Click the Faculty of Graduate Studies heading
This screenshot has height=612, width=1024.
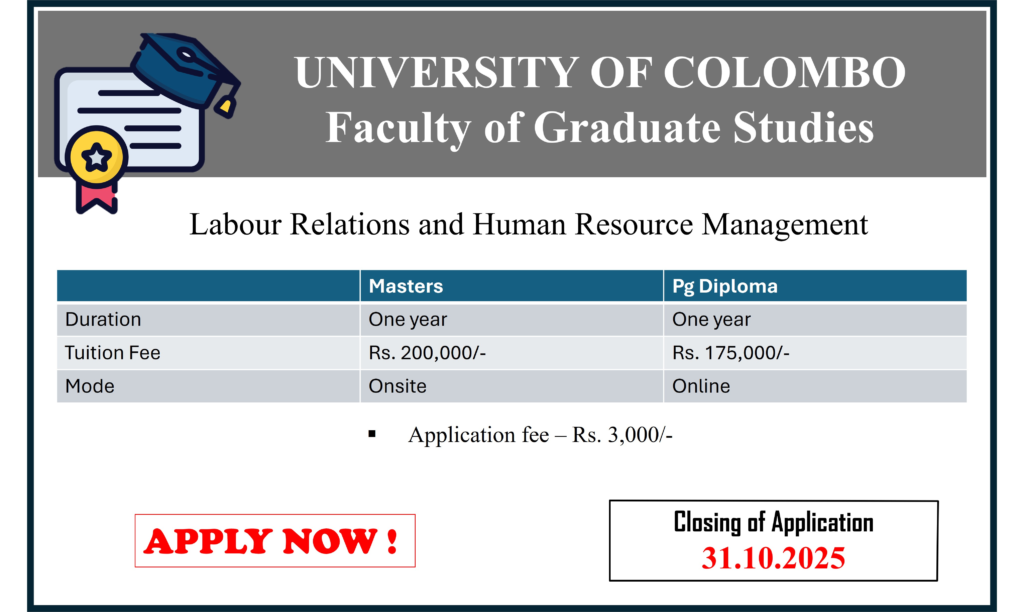click(x=599, y=128)
